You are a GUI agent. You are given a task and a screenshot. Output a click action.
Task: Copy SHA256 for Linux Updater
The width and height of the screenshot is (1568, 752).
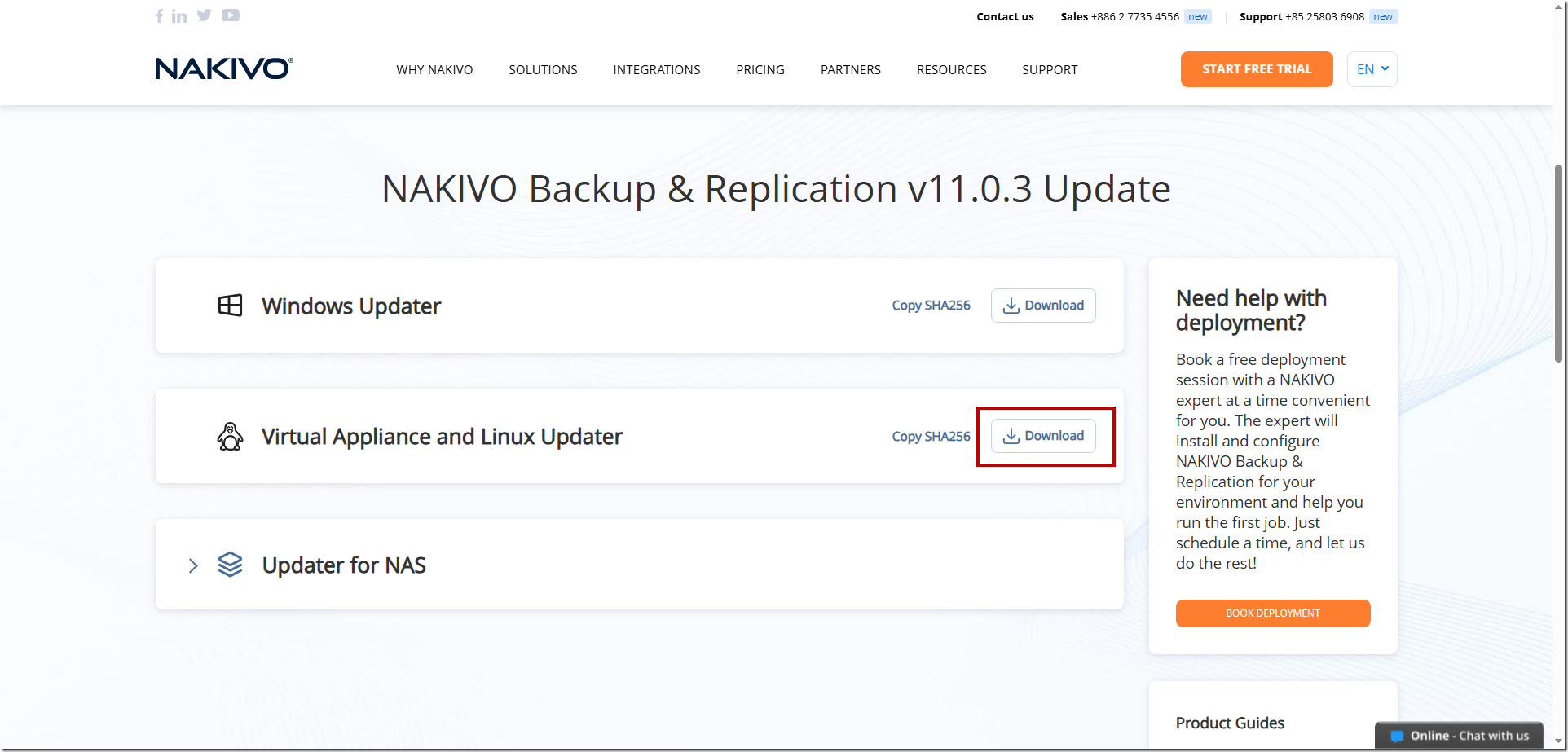click(x=931, y=437)
